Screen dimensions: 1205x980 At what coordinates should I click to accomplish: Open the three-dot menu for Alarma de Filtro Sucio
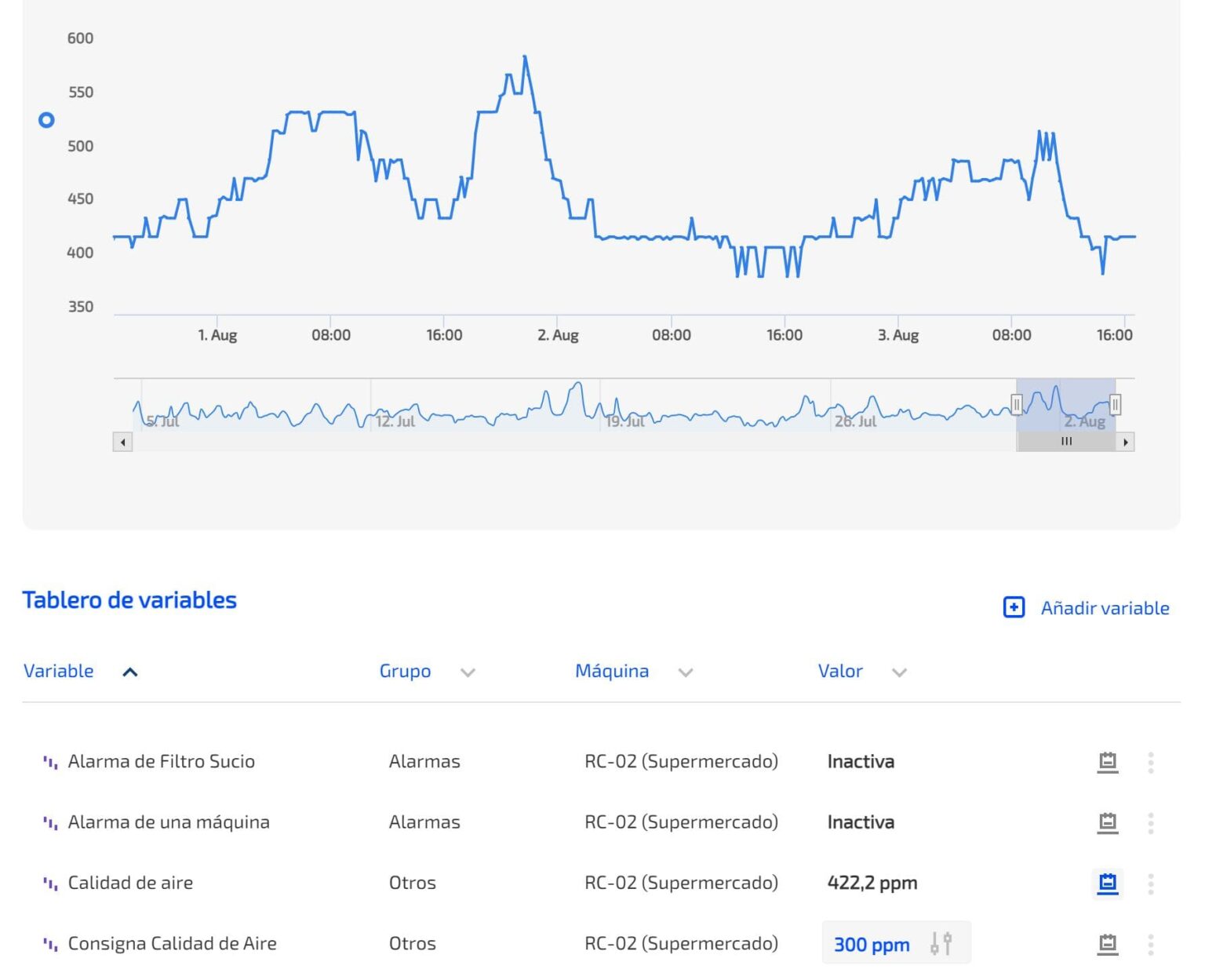click(x=1150, y=761)
